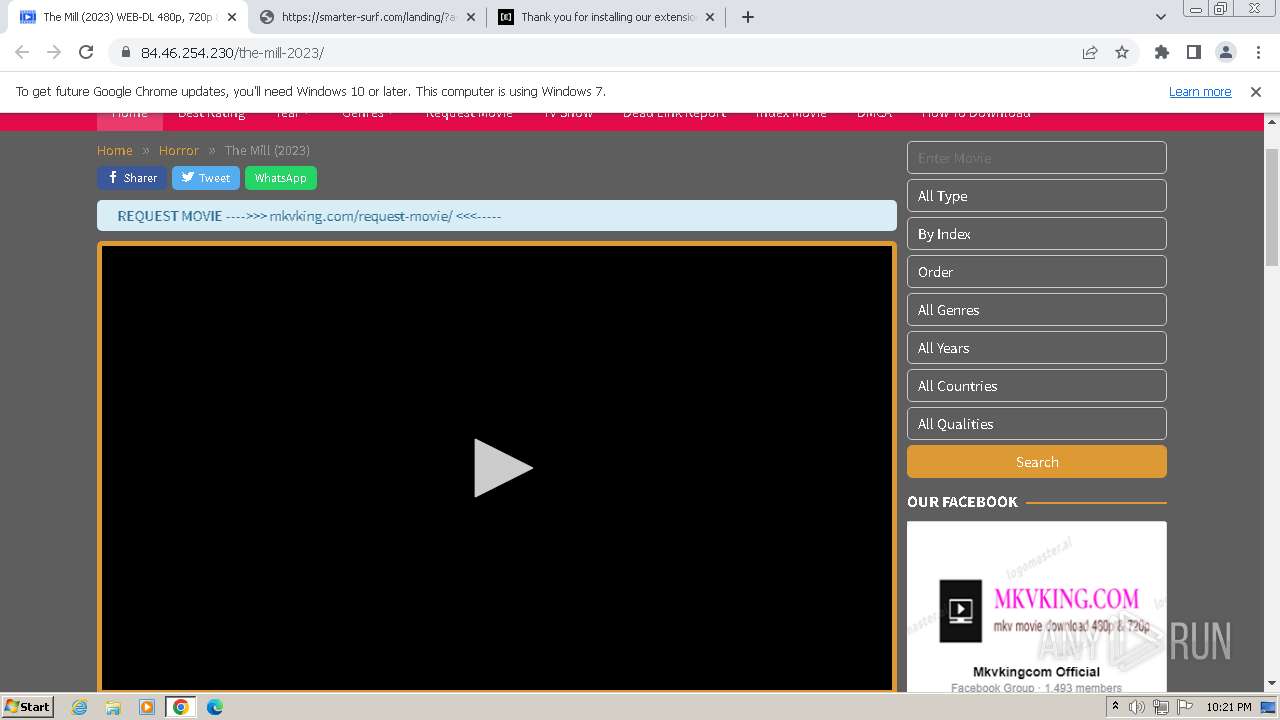Screen dimensions: 1280x720
Task: Share on Facebook with Sharer button
Action: (132, 178)
